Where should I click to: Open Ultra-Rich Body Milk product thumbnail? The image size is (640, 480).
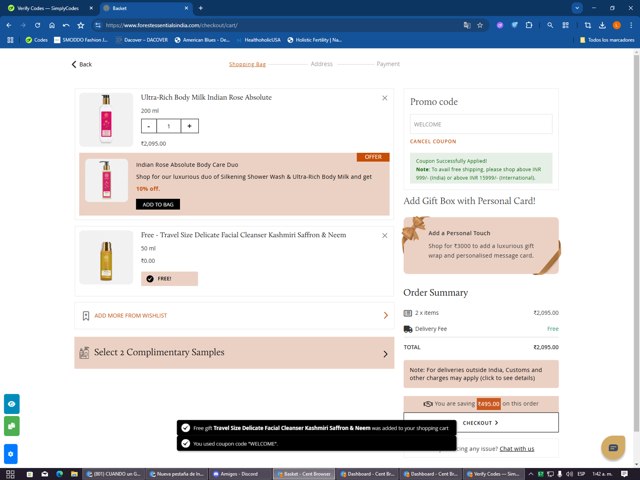coord(106,120)
